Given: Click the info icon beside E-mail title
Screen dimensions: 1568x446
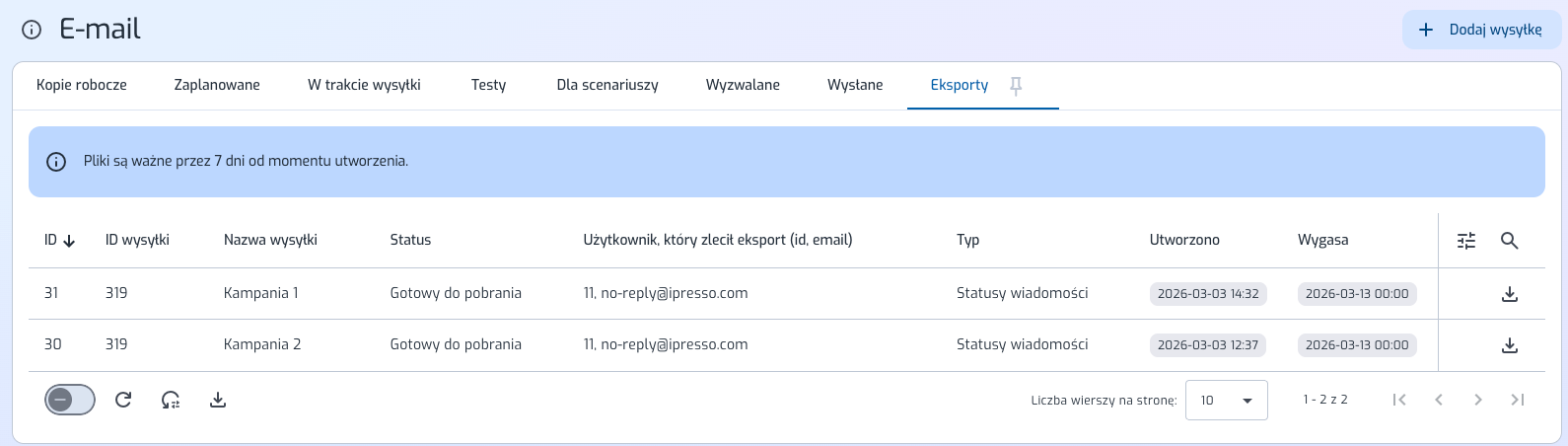Looking at the screenshot, I should [32, 30].
